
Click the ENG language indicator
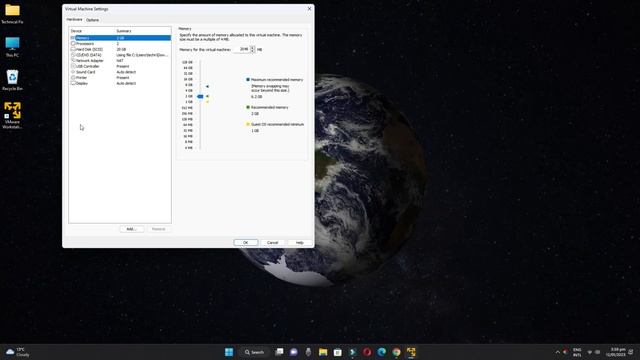pyautogui.click(x=577, y=352)
